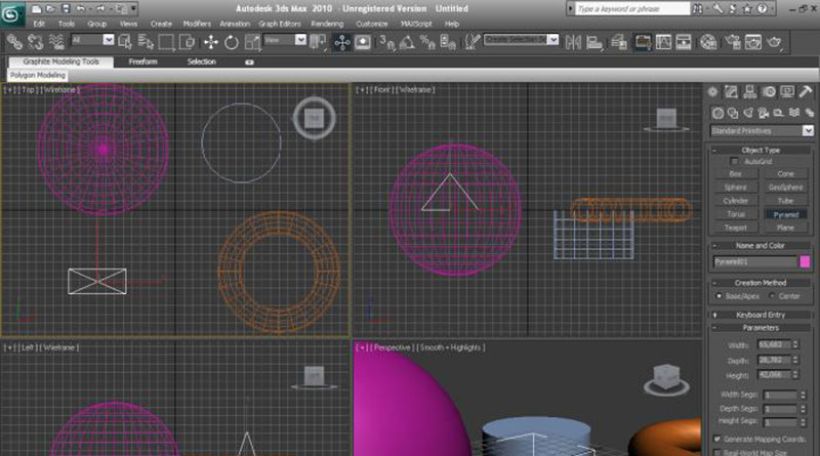Click the Pyramid01 object name field
Viewport: 820px width, 456px height.
coord(755,261)
